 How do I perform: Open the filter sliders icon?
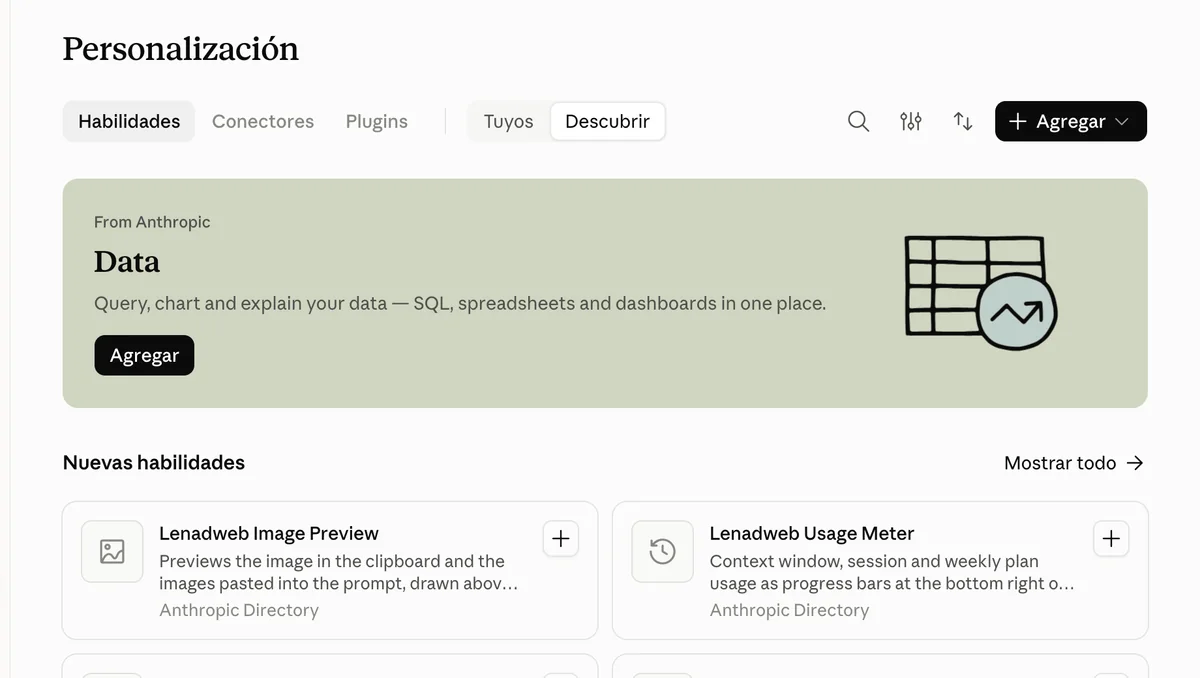point(910,121)
